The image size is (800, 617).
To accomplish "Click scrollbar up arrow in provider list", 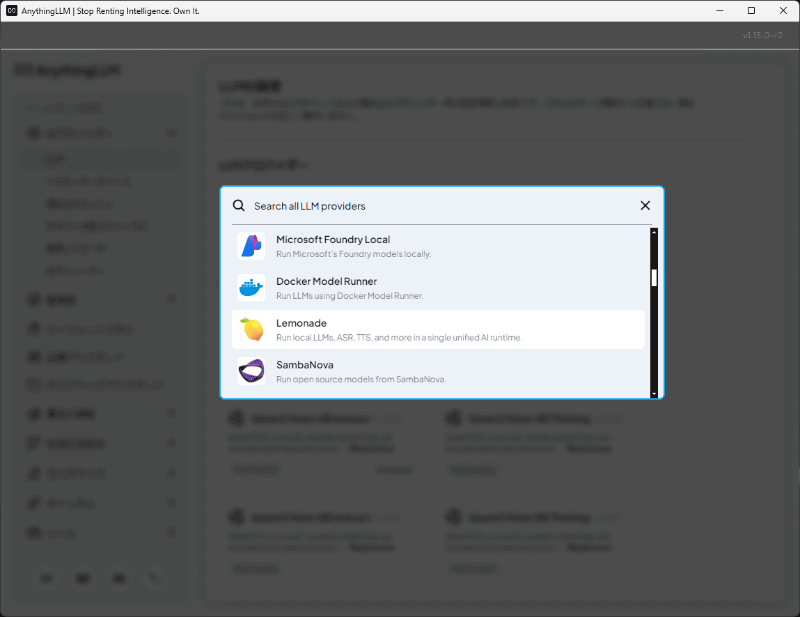I will tap(654, 232).
